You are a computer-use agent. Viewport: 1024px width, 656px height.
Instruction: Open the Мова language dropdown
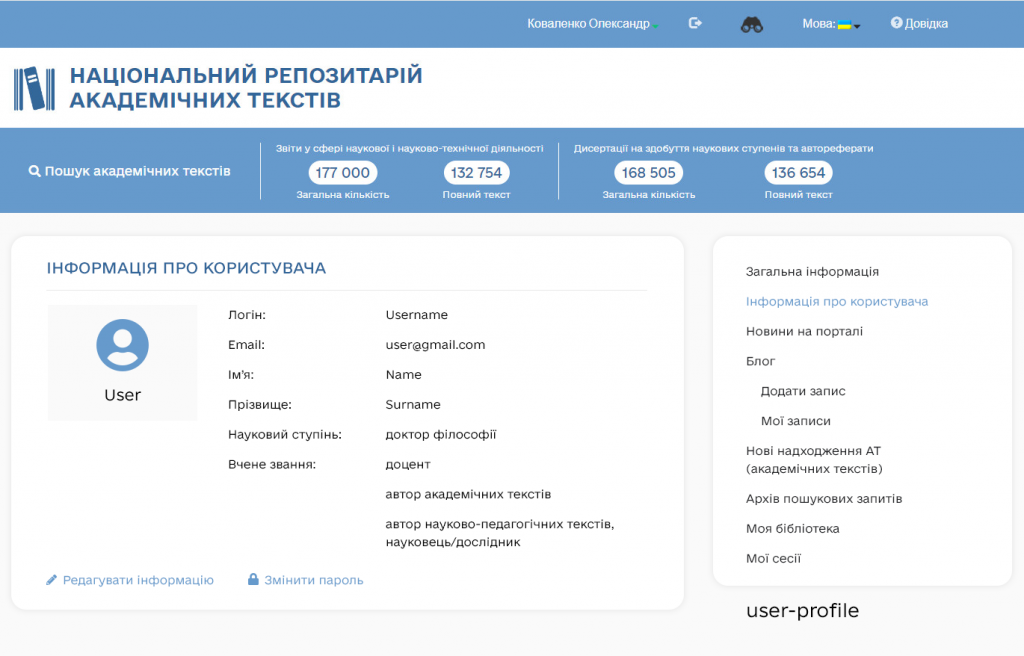coord(831,24)
